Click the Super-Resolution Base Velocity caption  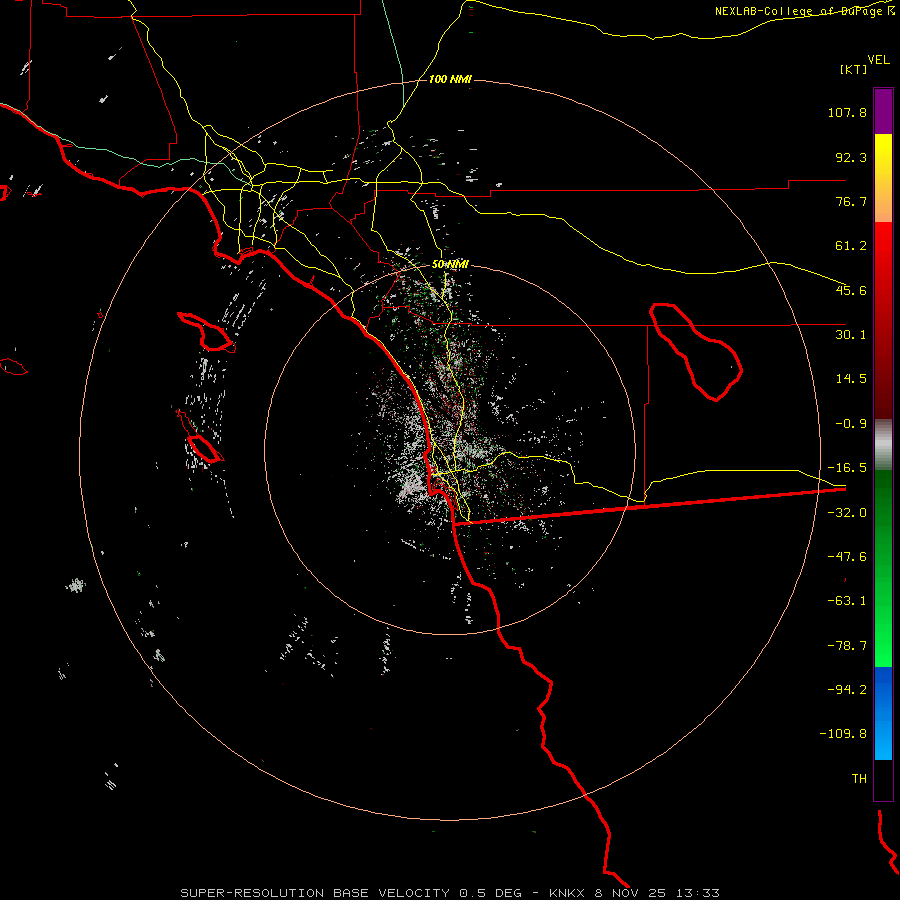coord(450,893)
